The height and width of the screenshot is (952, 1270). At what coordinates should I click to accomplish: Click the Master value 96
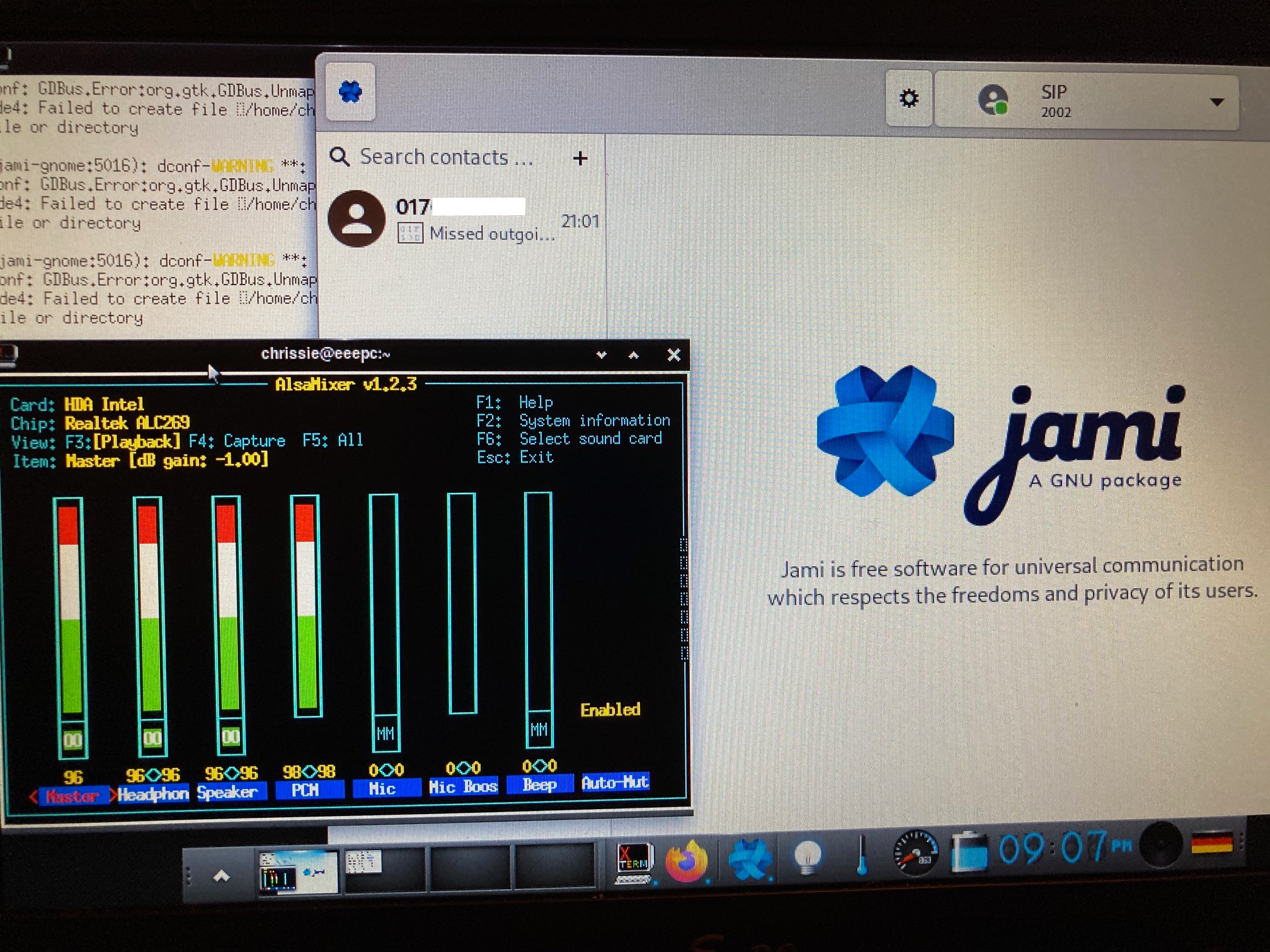click(73, 777)
